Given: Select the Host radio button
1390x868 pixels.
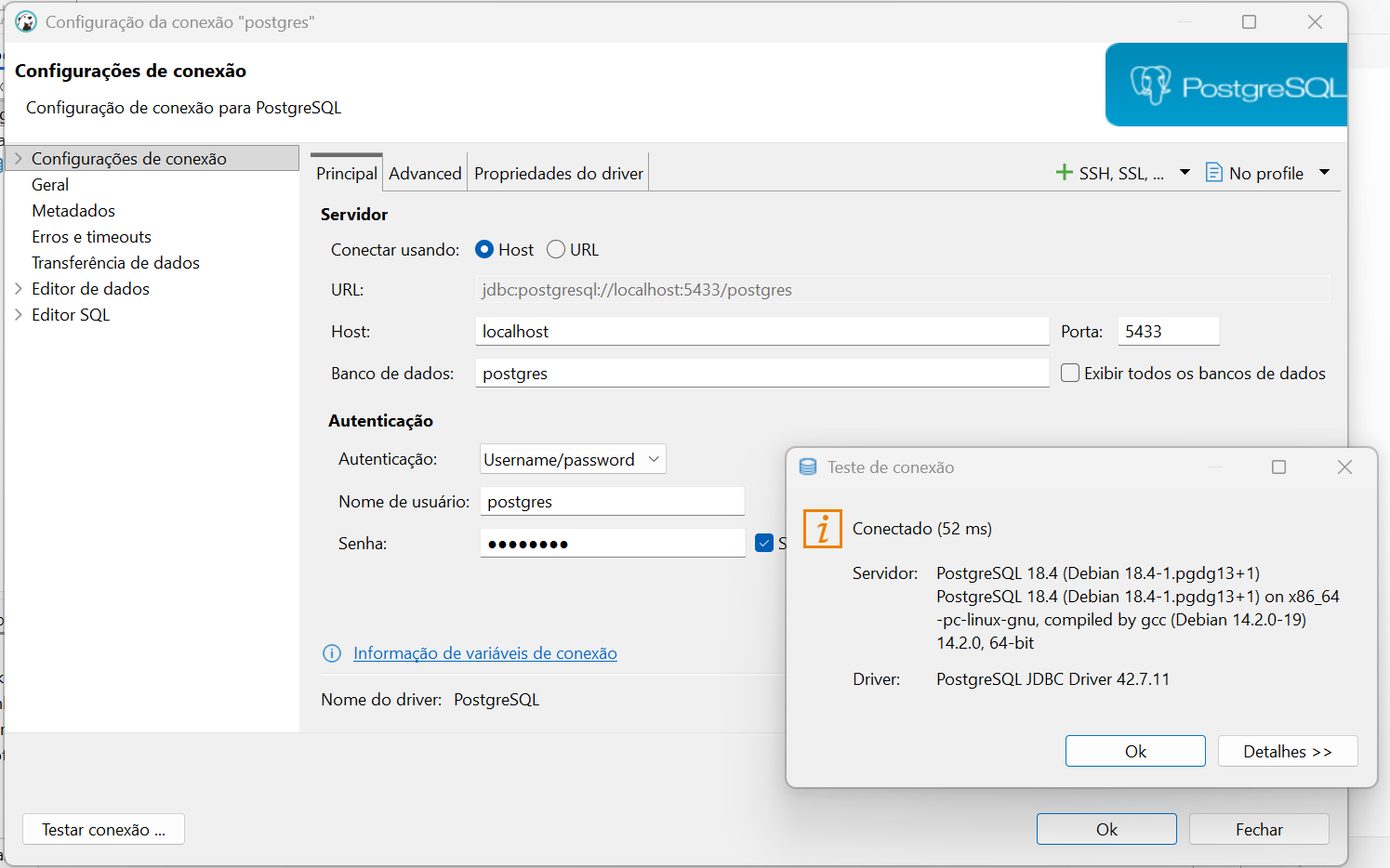Looking at the screenshot, I should (484, 249).
